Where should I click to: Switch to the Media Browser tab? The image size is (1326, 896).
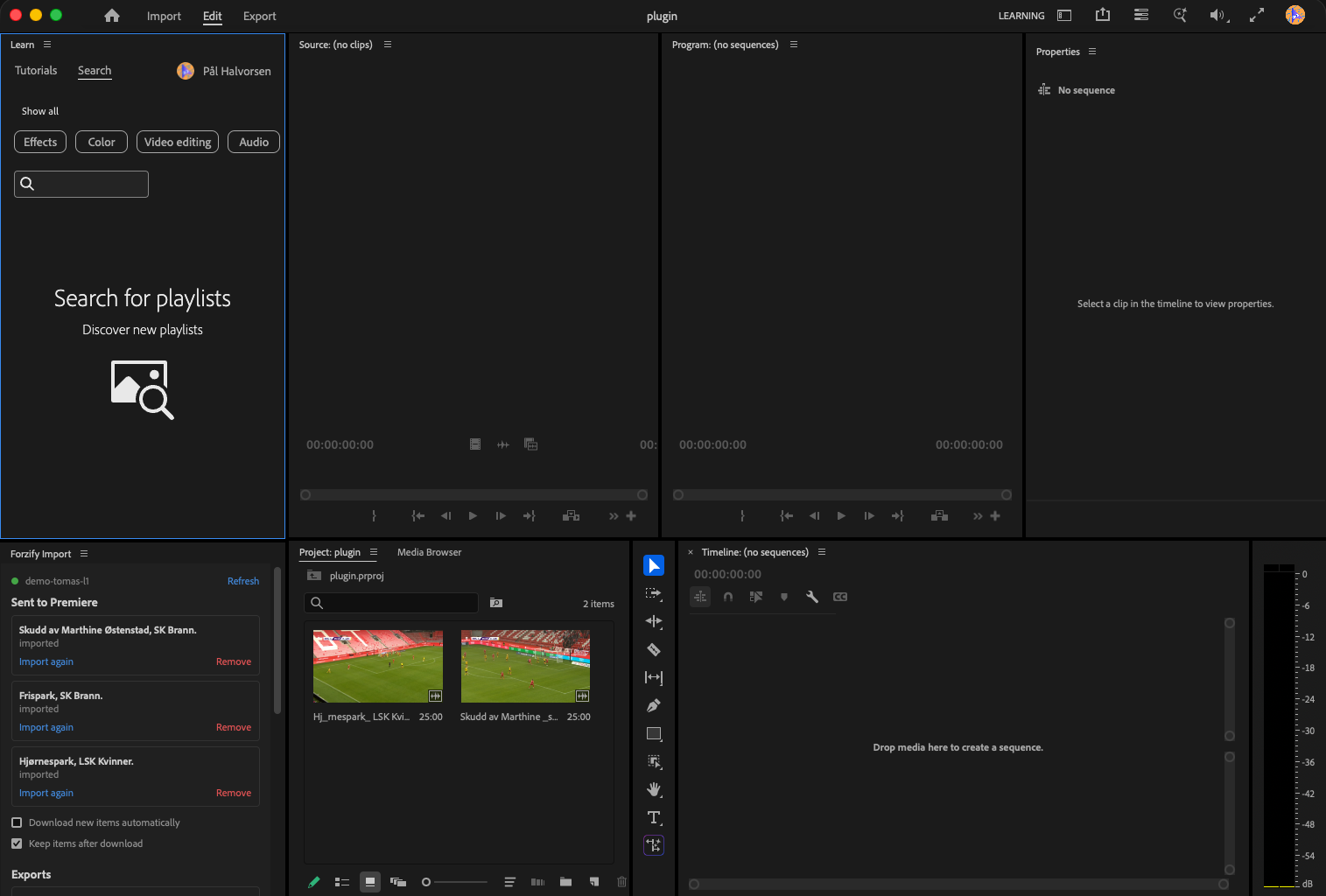tap(429, 552)
